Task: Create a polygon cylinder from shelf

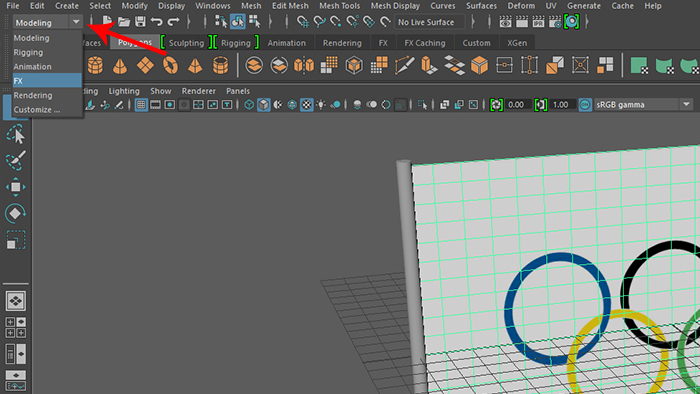Action: 95,65
